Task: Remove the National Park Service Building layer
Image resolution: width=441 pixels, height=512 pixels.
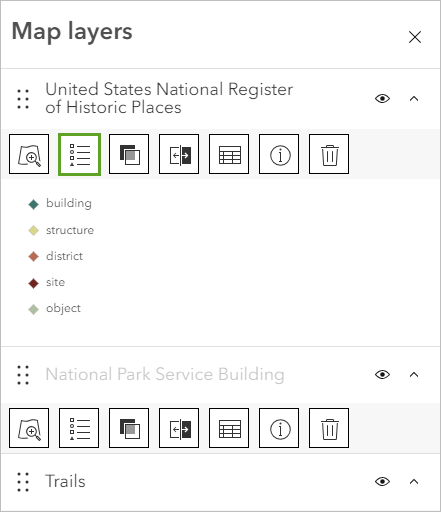Action: coord(329,428)
